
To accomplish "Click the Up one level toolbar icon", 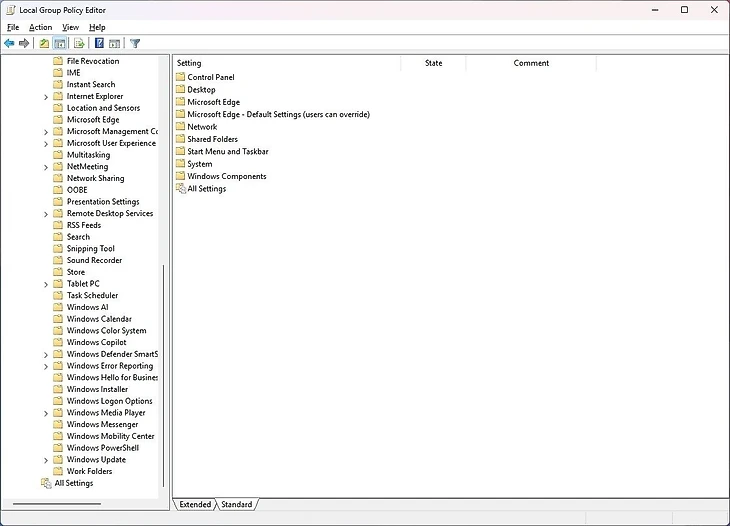I will point(44,44).
